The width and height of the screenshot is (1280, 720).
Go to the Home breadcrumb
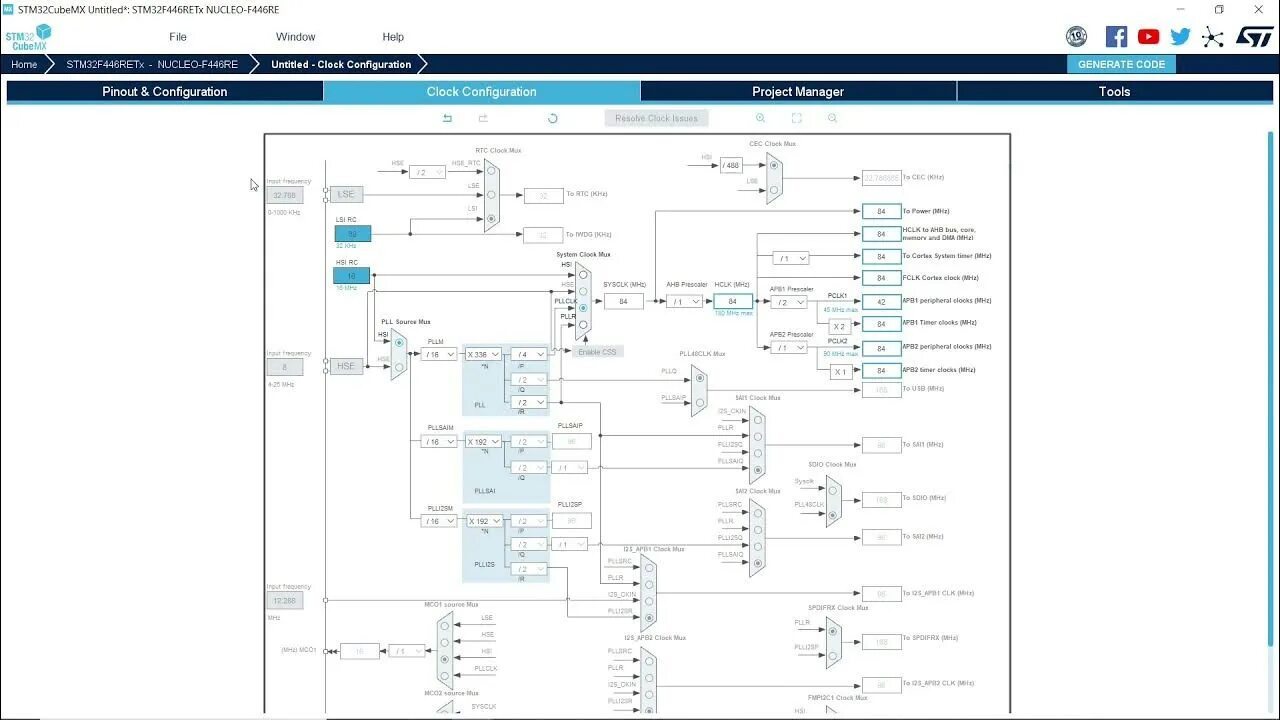(24, 64)
